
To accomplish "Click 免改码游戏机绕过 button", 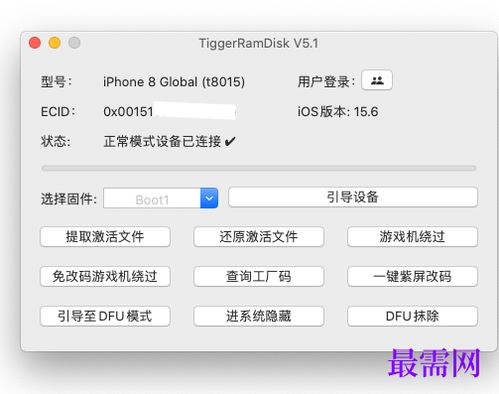I will point(105,276).
